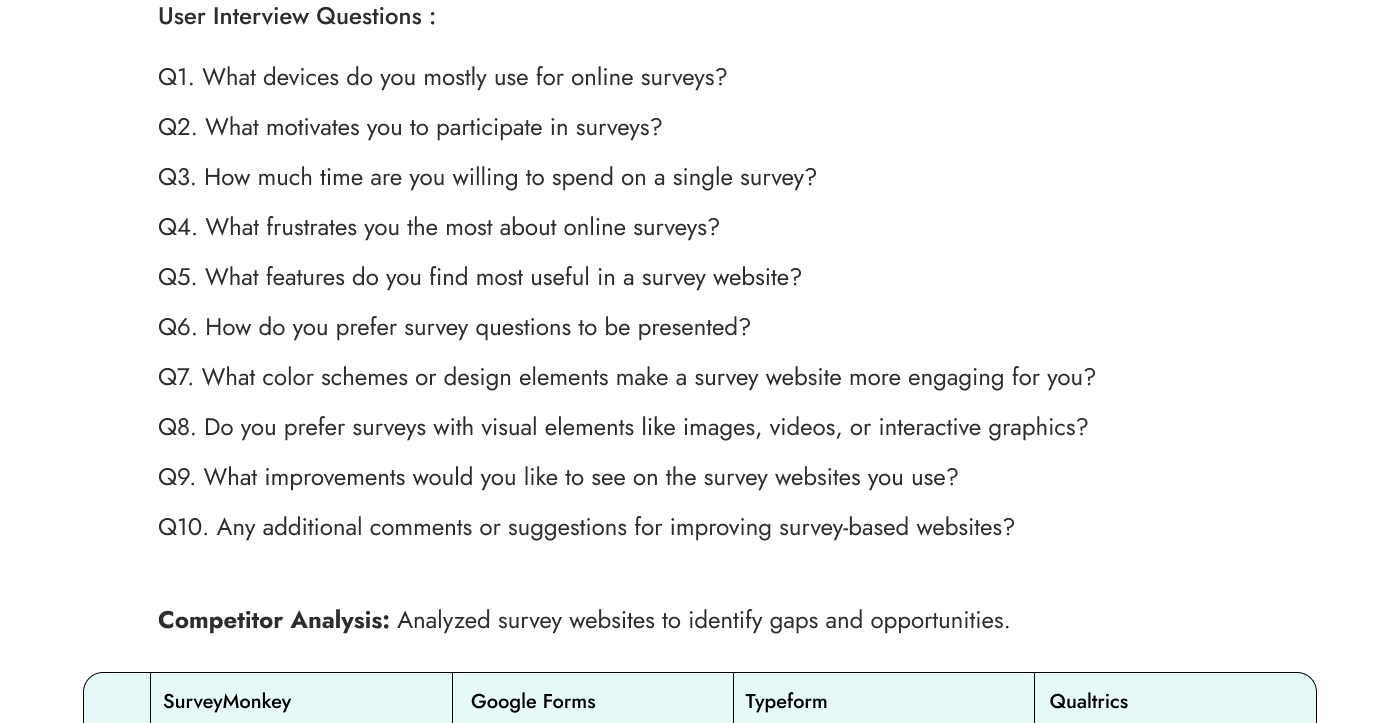This screenshot has width=1400, height=723.
Task: Click the Q7 color schemes question
Action: [x=626, y=378]
